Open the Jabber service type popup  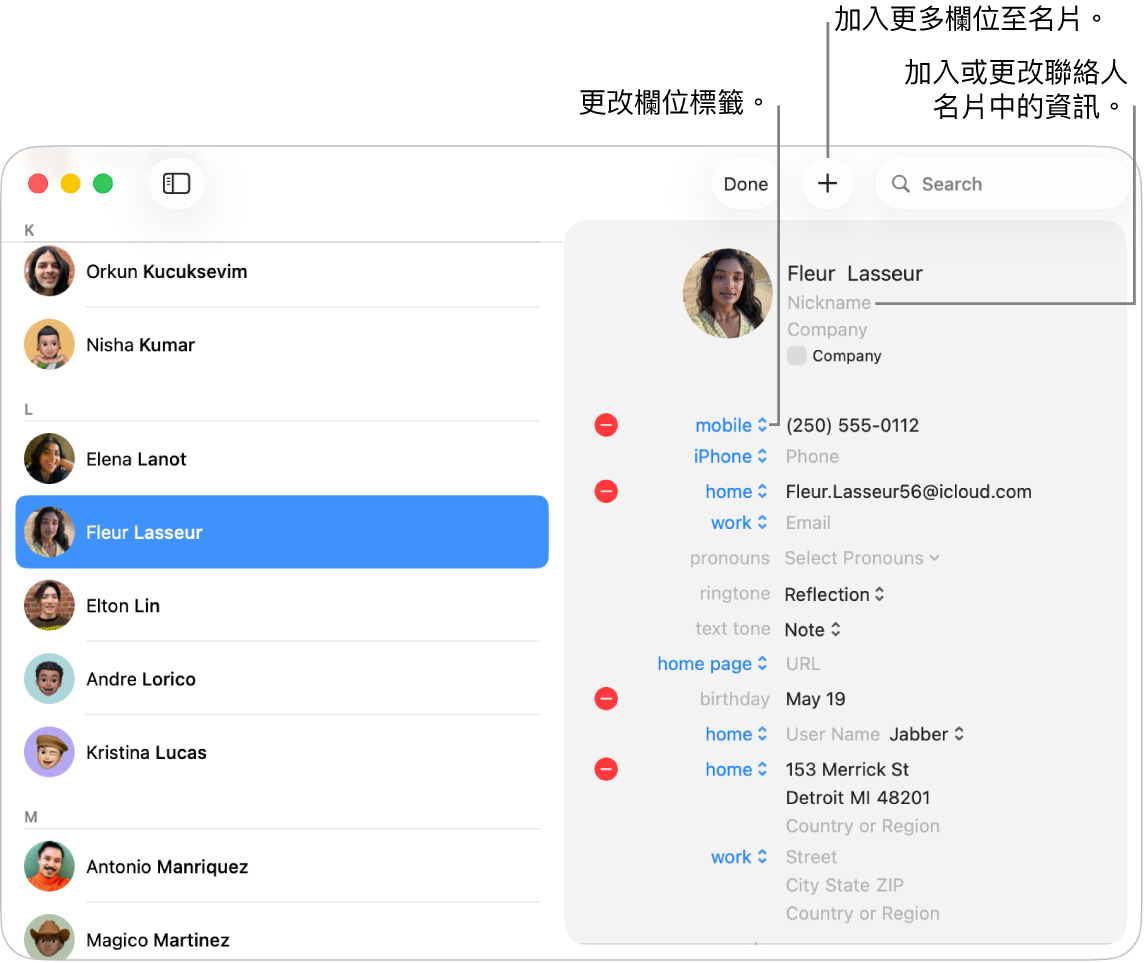[927, 734]
